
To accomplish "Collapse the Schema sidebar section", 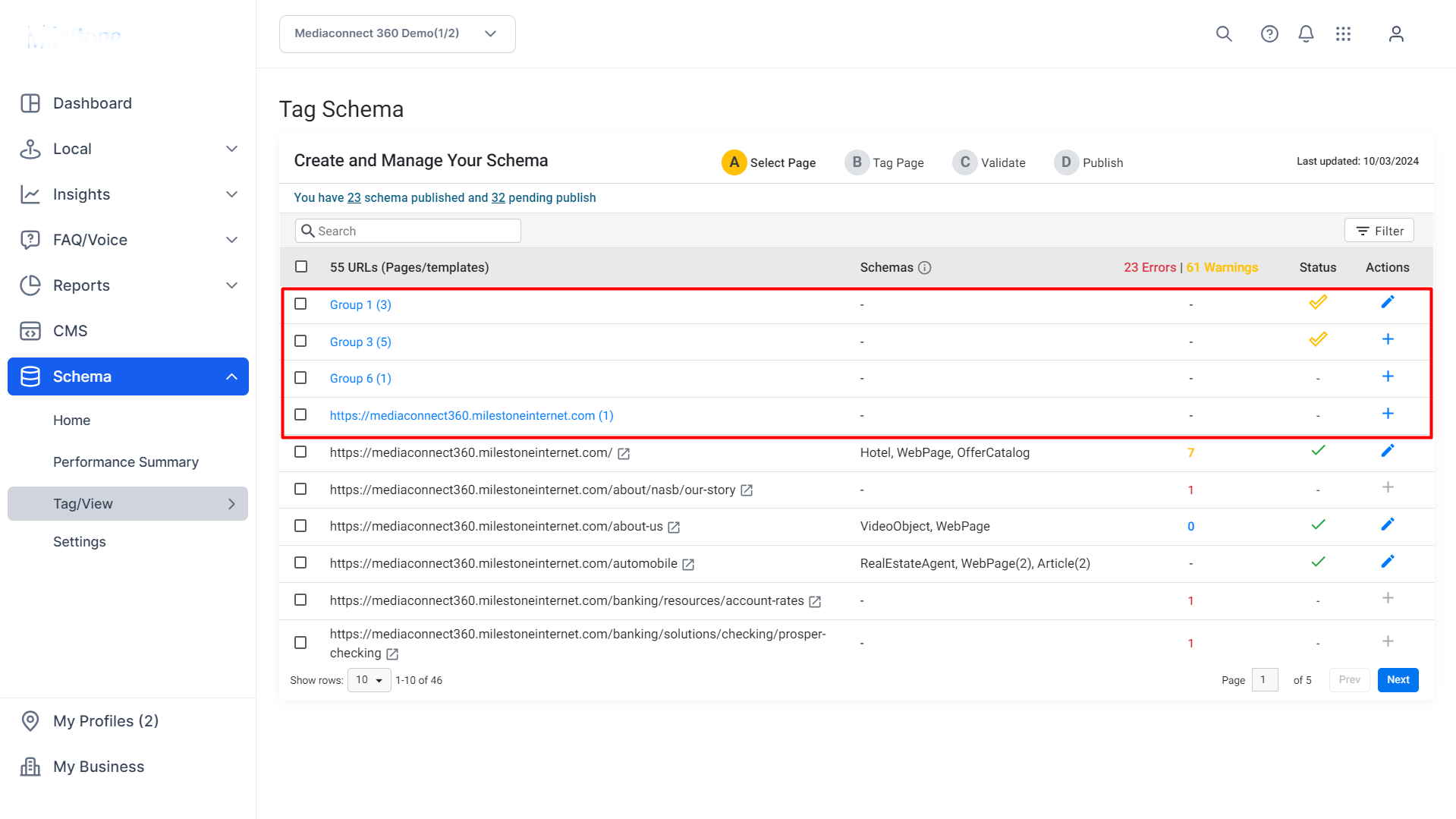I will pyautogui.click(x=232, y=376).
